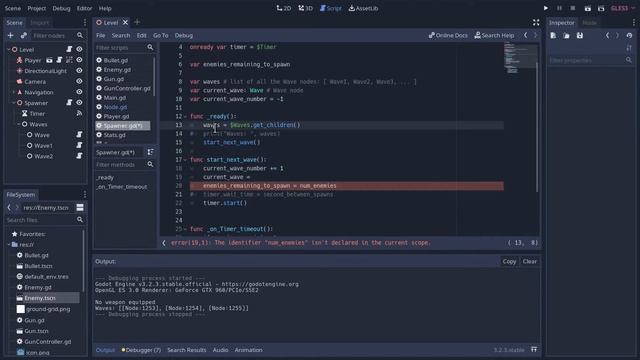Open script attached to Level node
Screen dimensions: 640x360
click(x=69, y=49)
